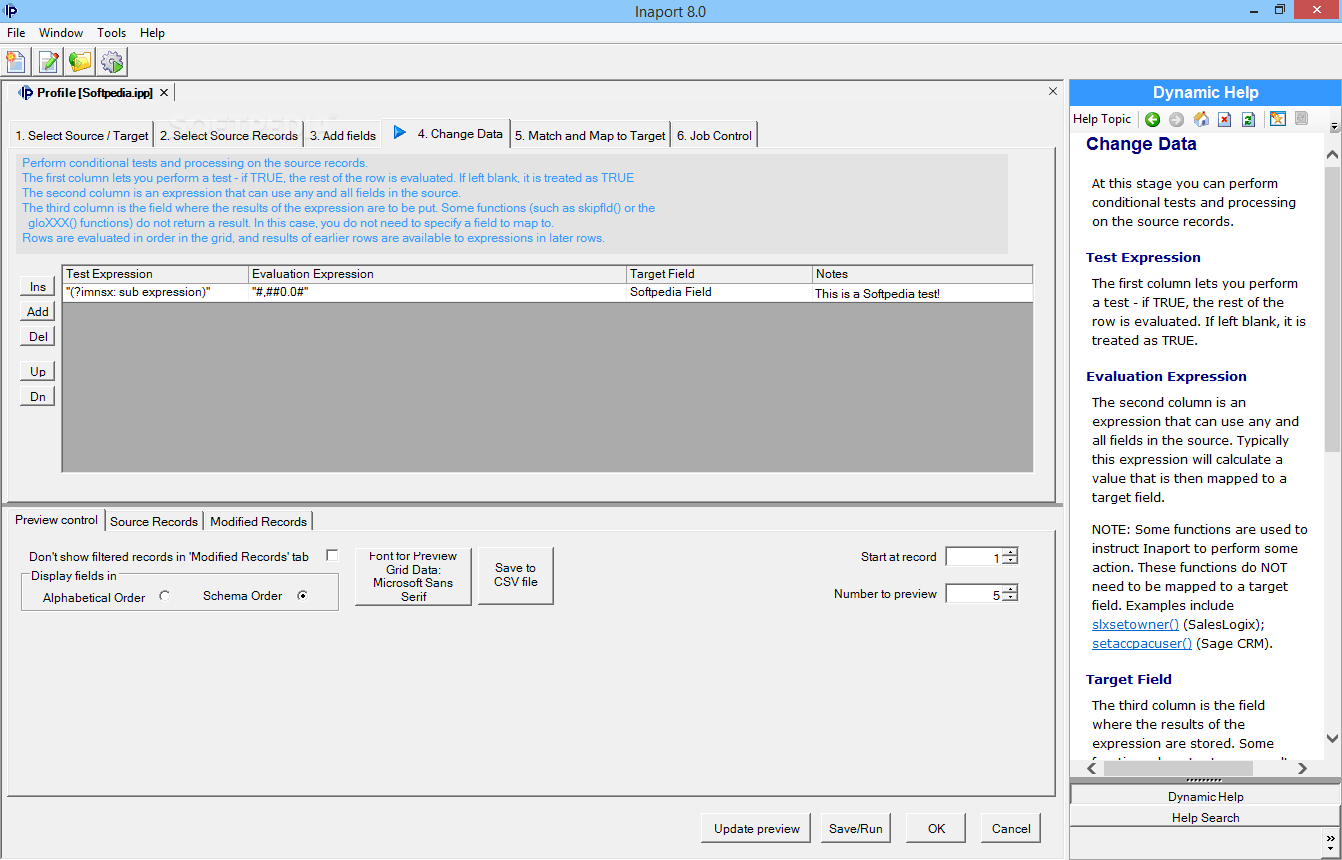Increase Start at record value
The height and width of the screenshot is (860, 1342).
[x=1010, y=552]
